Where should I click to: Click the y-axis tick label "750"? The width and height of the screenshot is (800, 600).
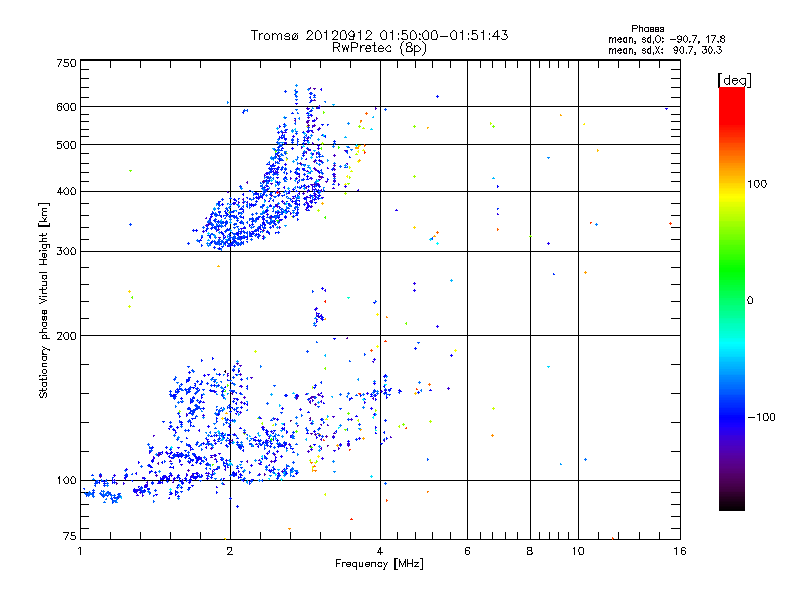pos(66,63)
